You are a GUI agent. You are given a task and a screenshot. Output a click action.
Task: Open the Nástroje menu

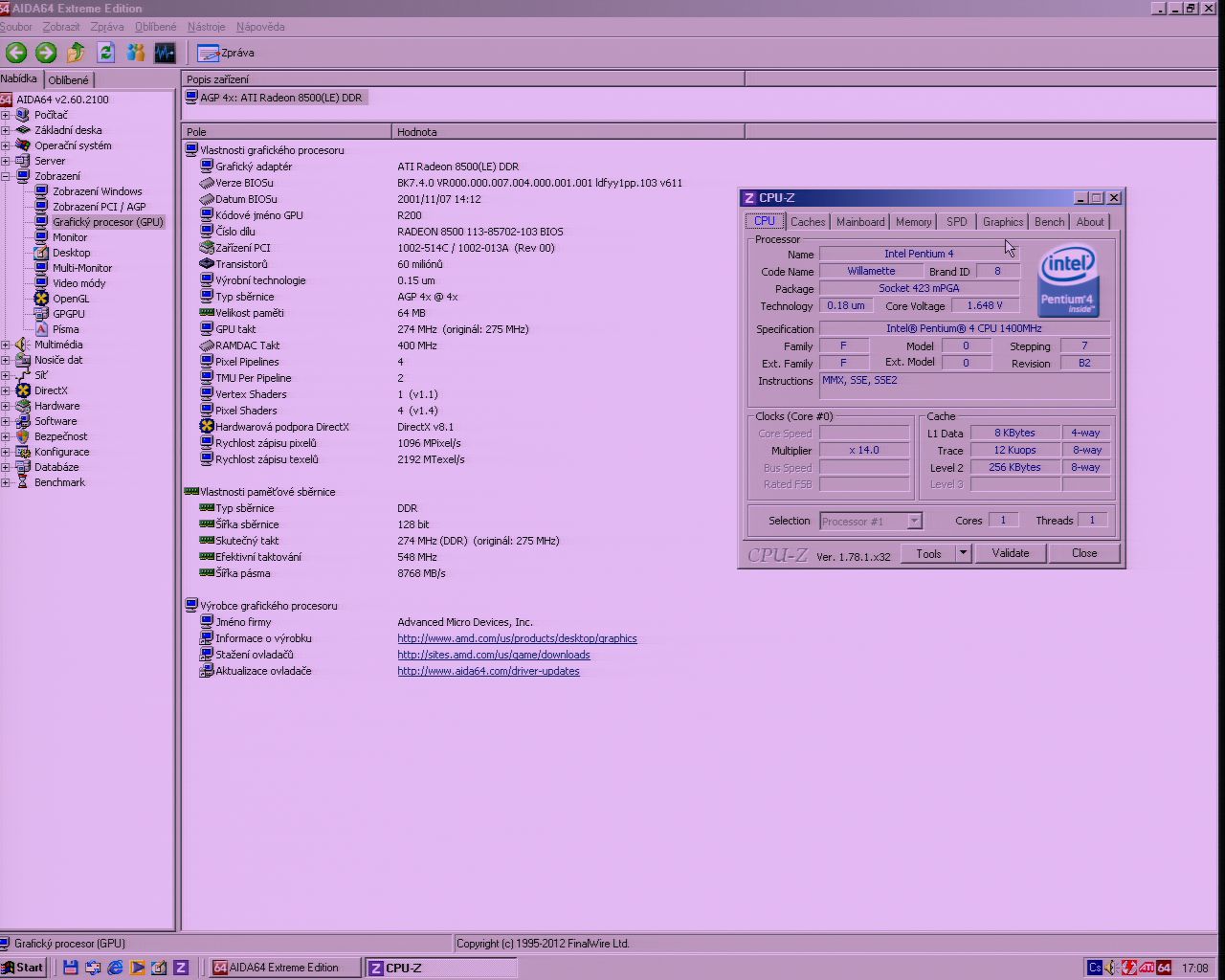[207, 27]
